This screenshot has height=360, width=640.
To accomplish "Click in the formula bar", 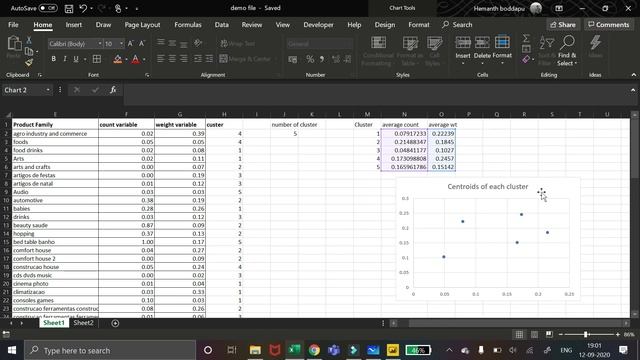I will point(376,95).
